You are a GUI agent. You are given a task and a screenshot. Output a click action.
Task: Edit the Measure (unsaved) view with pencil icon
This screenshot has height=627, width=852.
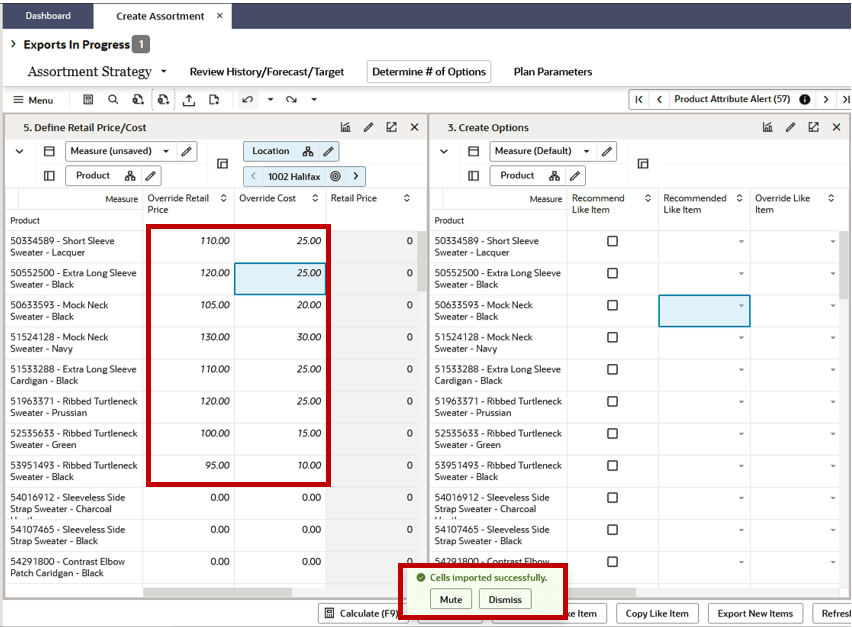coord(184,151)
